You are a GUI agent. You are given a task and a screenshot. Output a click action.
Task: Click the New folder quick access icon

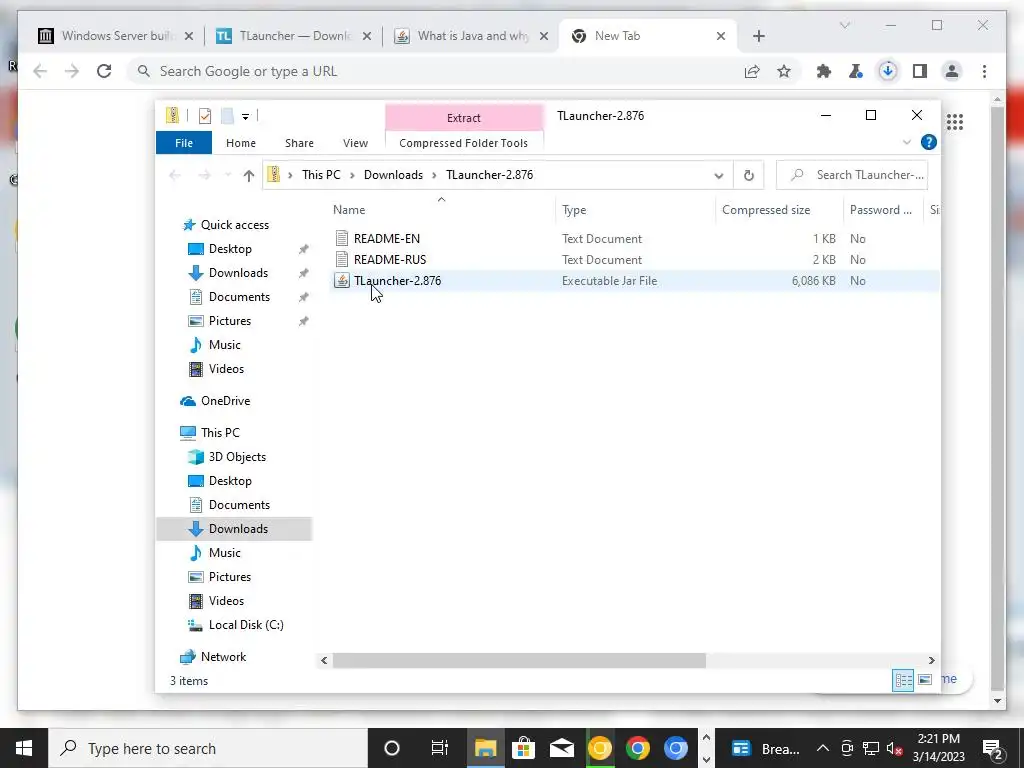pos(227,116)
